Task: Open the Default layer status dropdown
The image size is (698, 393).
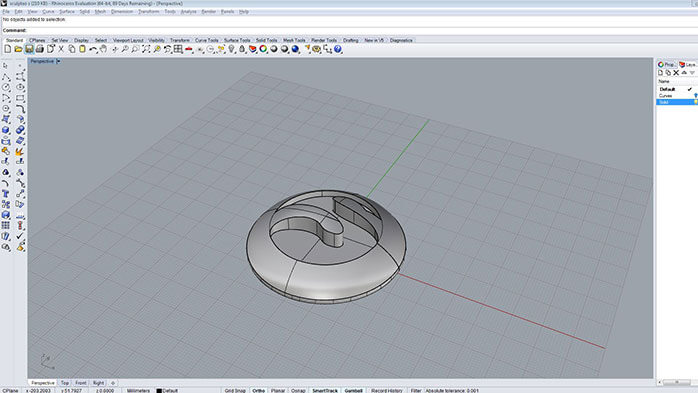Action: [x=167, y=390]
